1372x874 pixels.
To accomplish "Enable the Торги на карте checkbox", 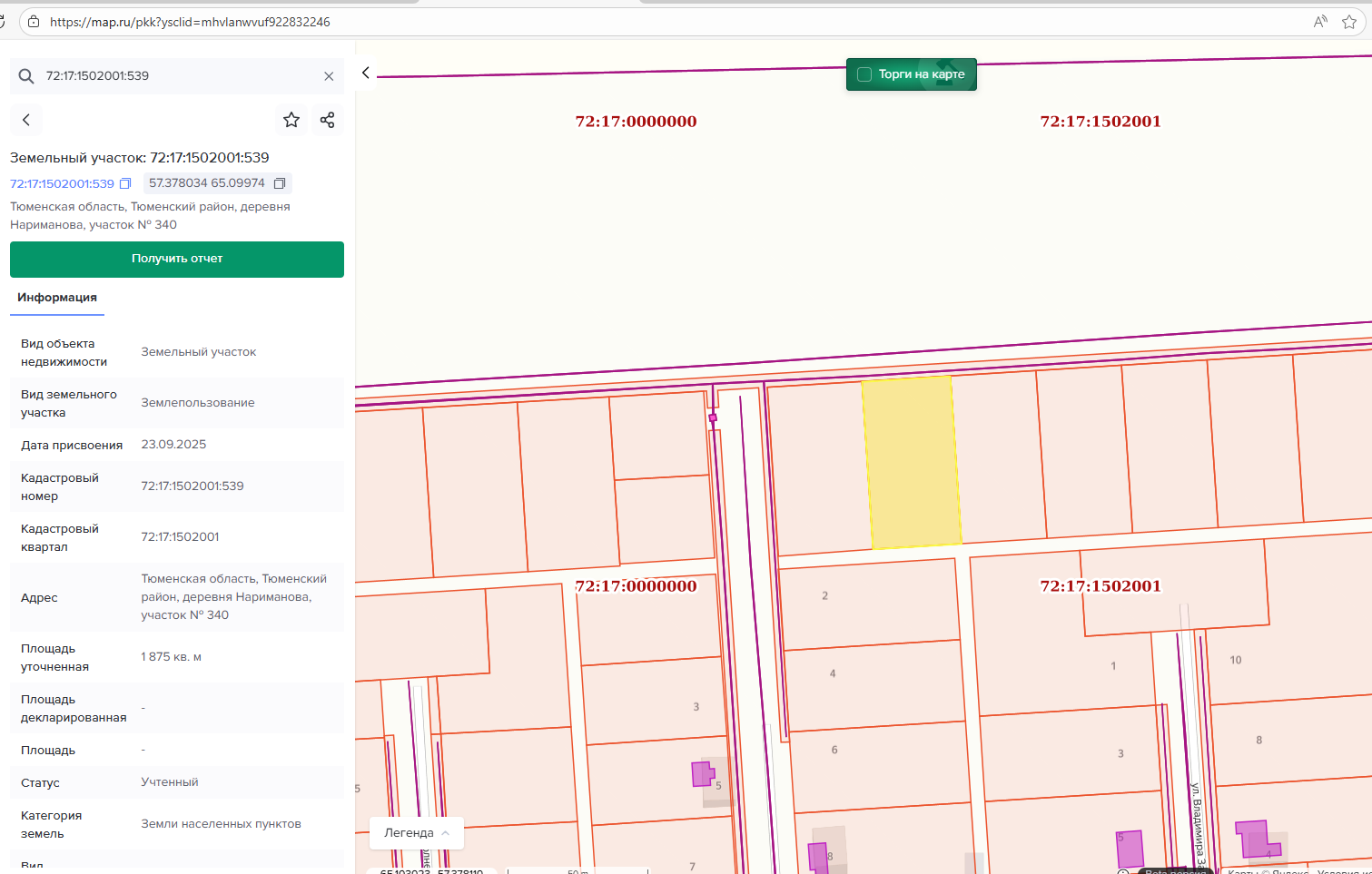I will coord(864,74).
